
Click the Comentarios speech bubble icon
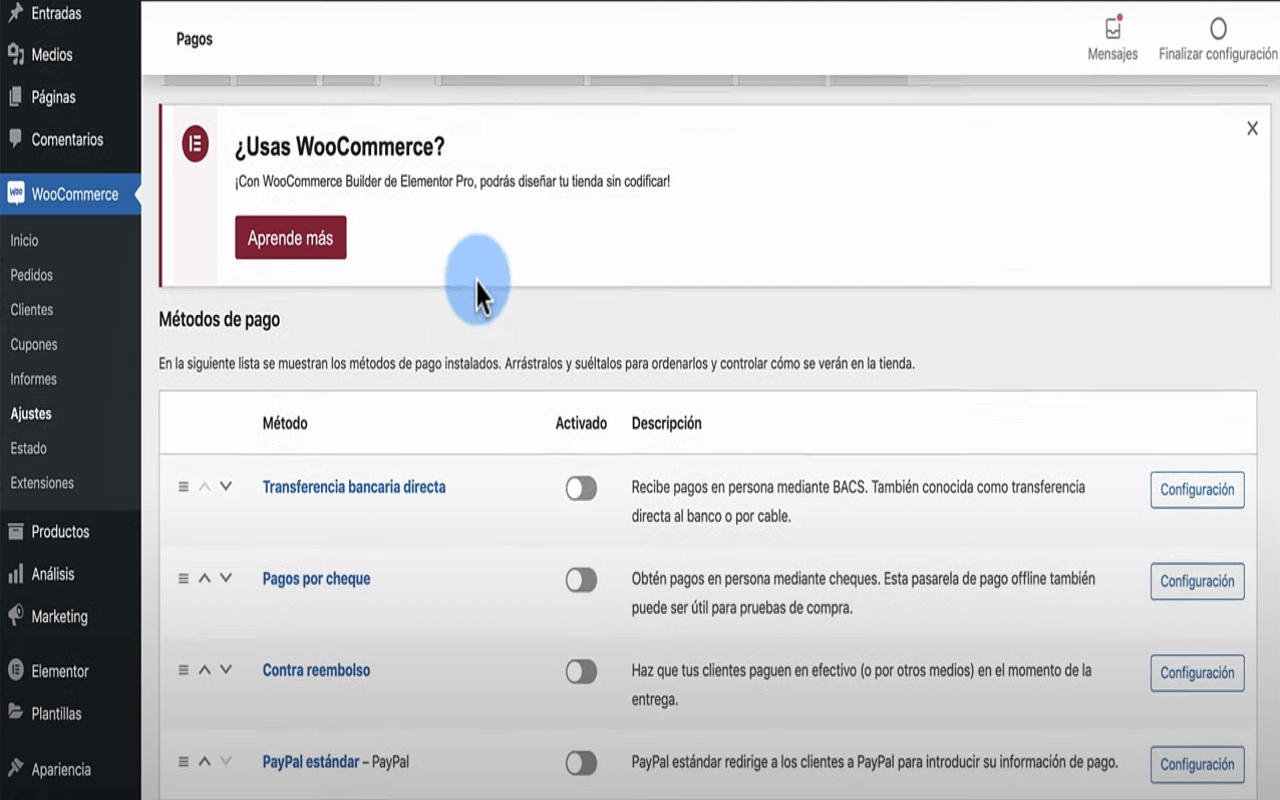[17, 139]
